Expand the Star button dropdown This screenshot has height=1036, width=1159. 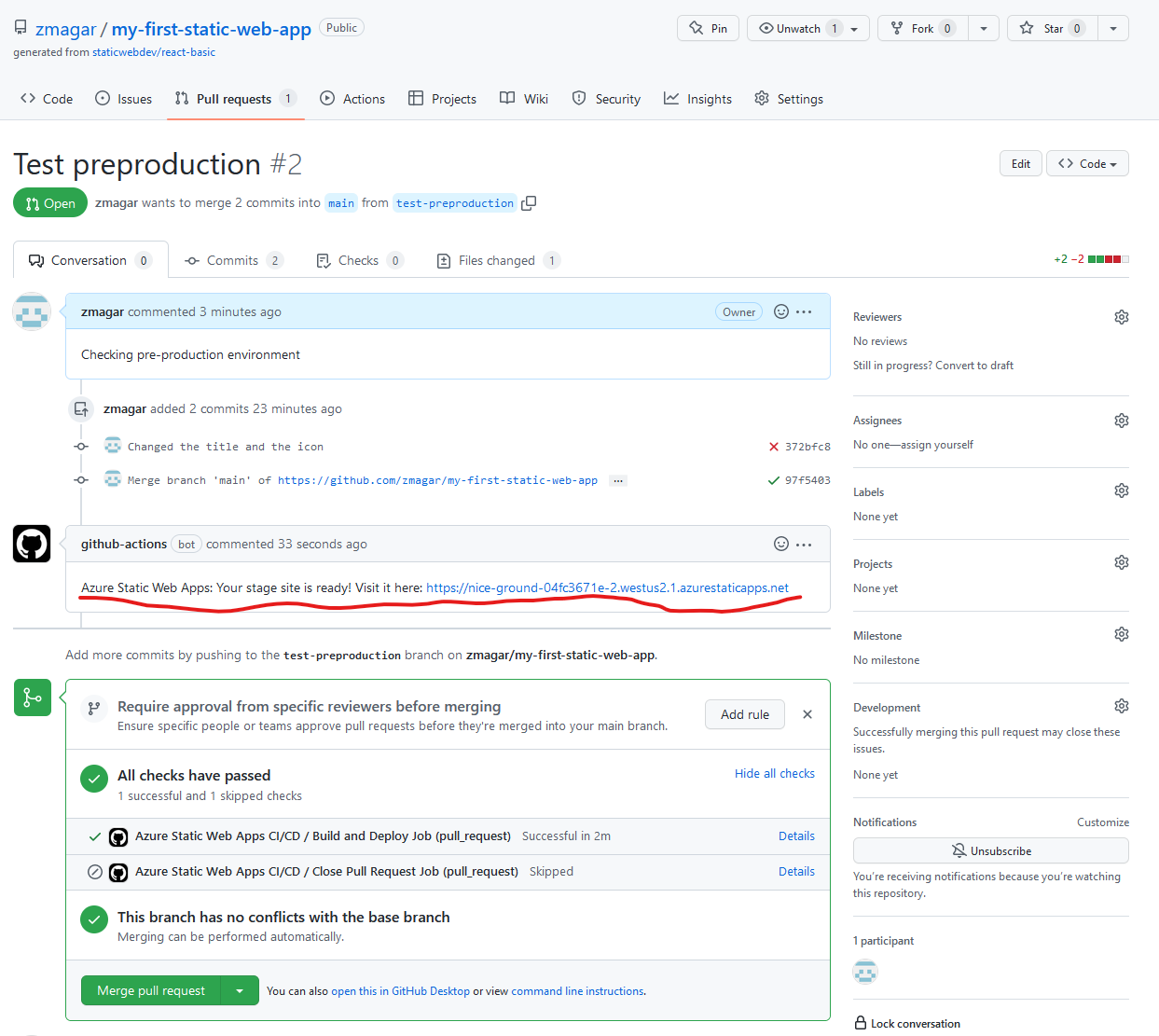[x=1112, y=28]
